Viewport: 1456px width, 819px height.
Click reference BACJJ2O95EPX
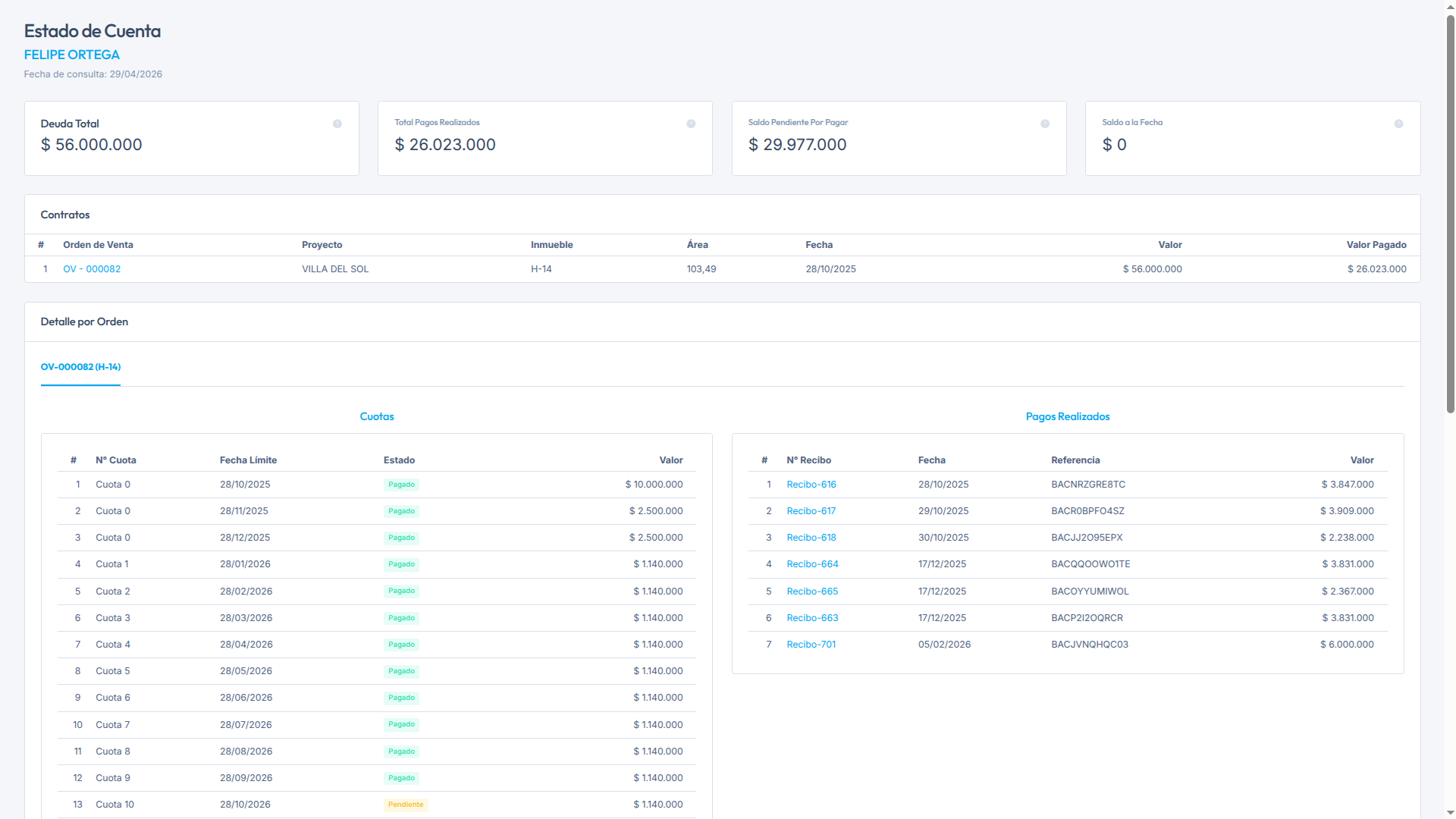[x=1087, y=538]
